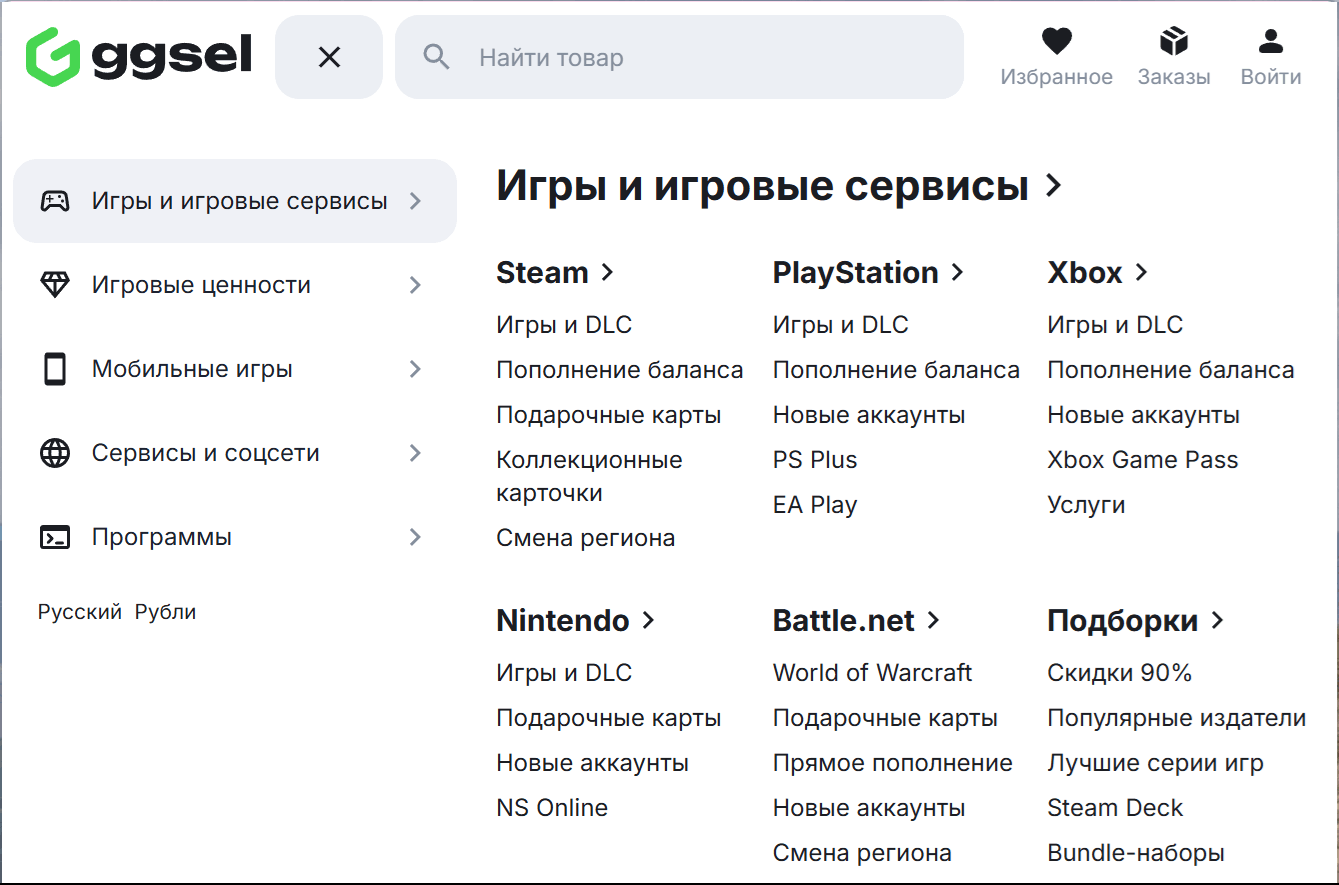Open 'NS Online' under Nintendo
Viewport: 1339px width, 885px height.
552,808
